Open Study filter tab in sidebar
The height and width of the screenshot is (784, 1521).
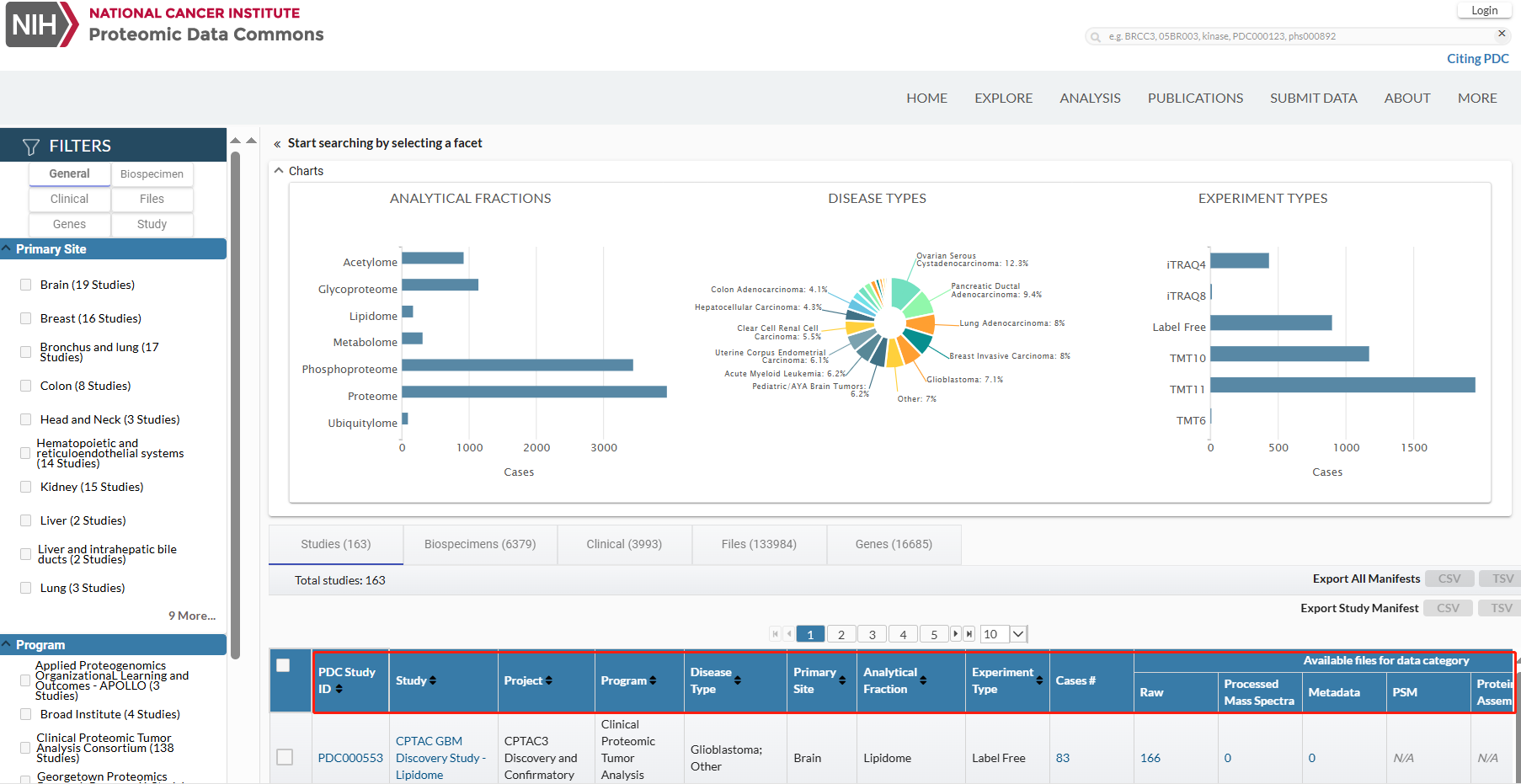(152, 225)
